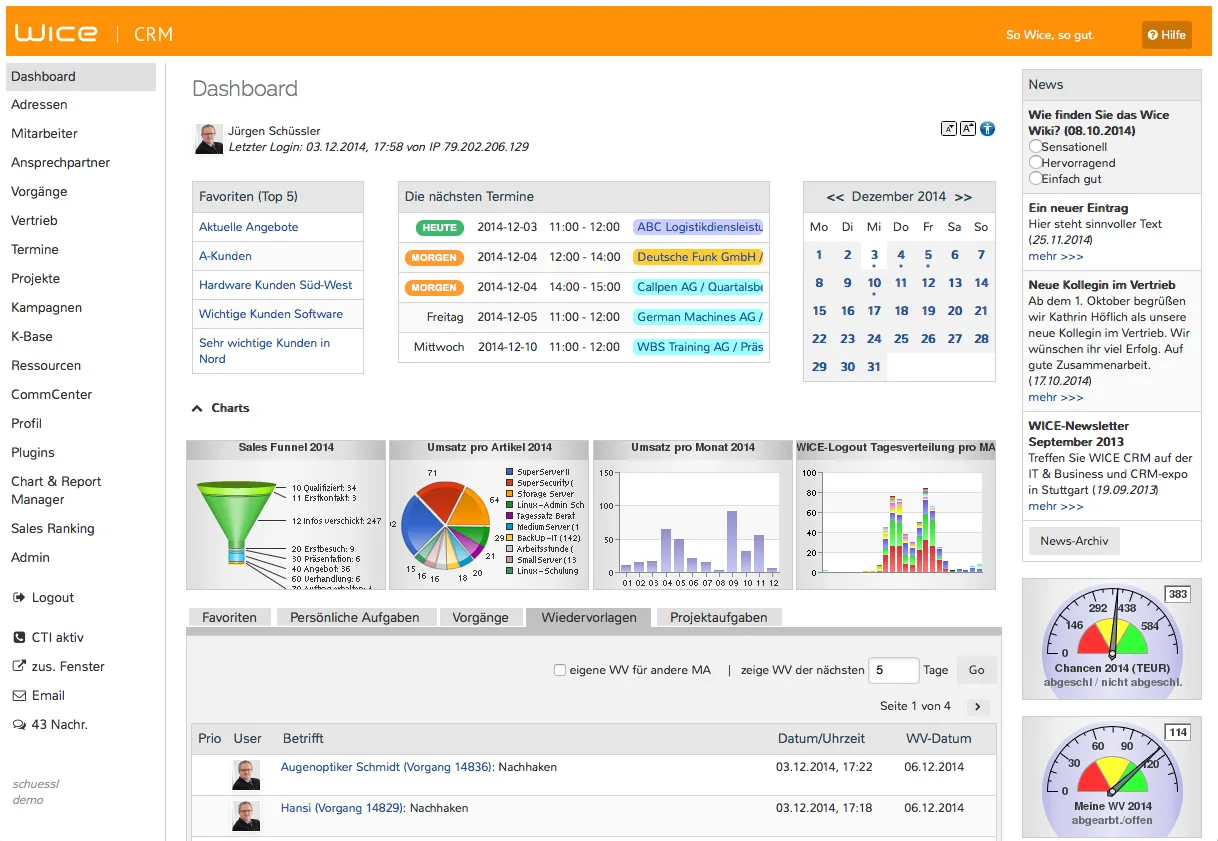Select the Hervorragend radio option
The height and width of the screenshot is (841, 1218).
coord(1036,162)
